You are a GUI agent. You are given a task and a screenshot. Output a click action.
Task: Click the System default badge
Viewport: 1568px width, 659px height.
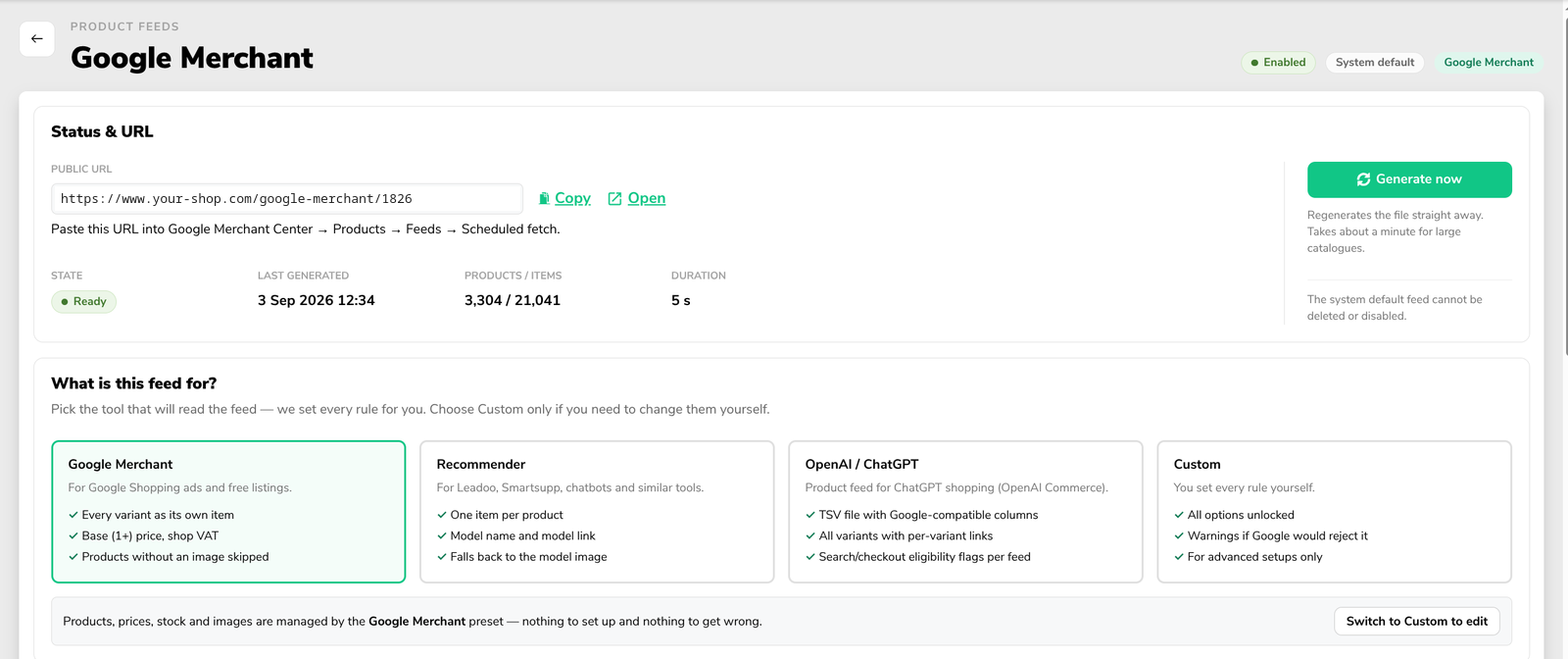[x=1375, y=63]
